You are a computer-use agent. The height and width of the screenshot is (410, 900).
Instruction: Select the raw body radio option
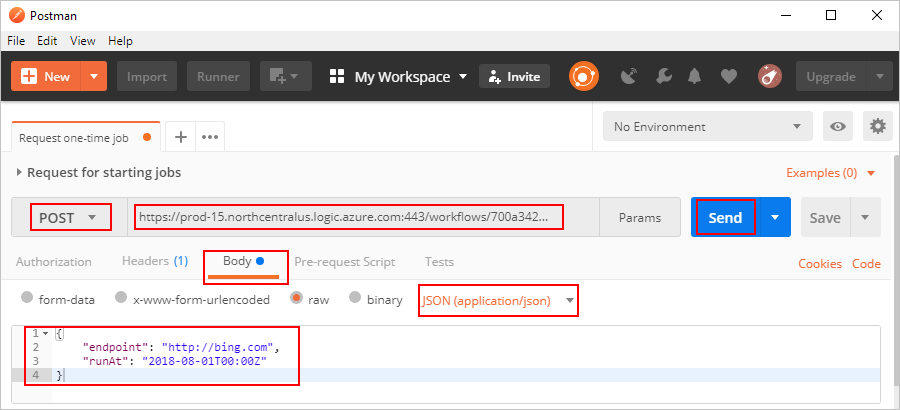tap(296, 297)
